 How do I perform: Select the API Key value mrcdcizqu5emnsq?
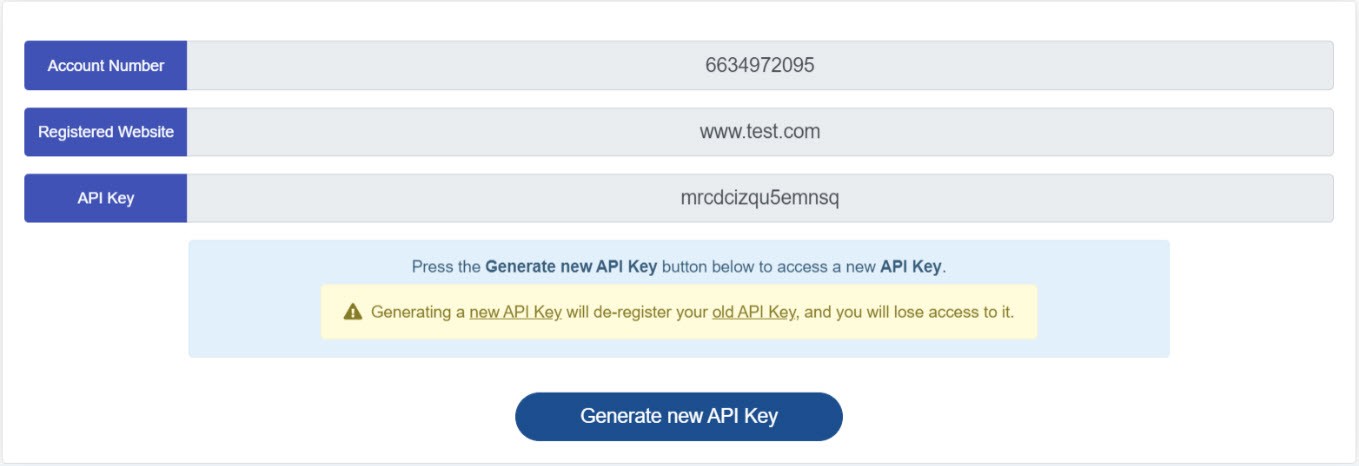(x=760, y=198)
